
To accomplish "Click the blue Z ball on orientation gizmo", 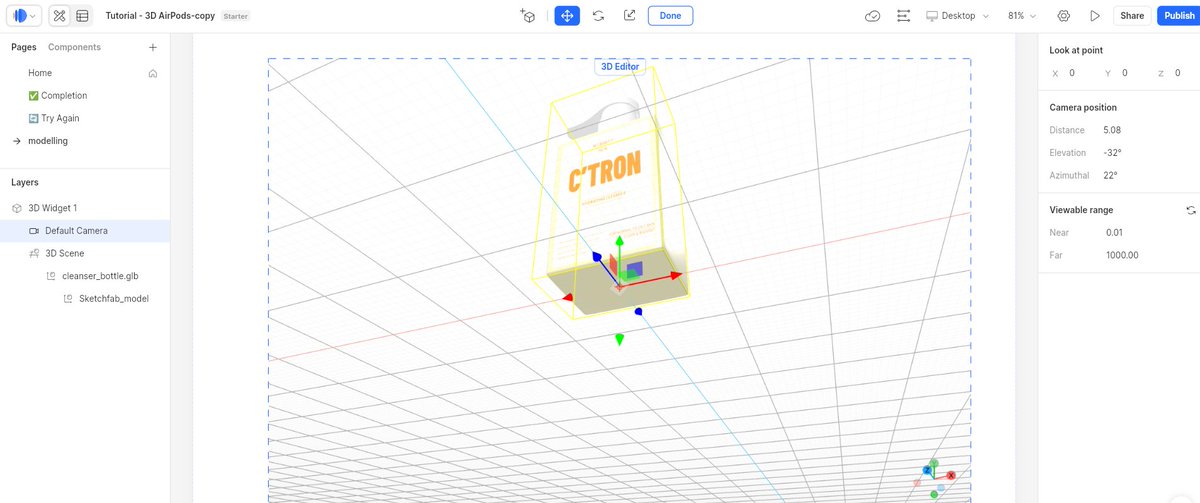I will click(928, 470).
